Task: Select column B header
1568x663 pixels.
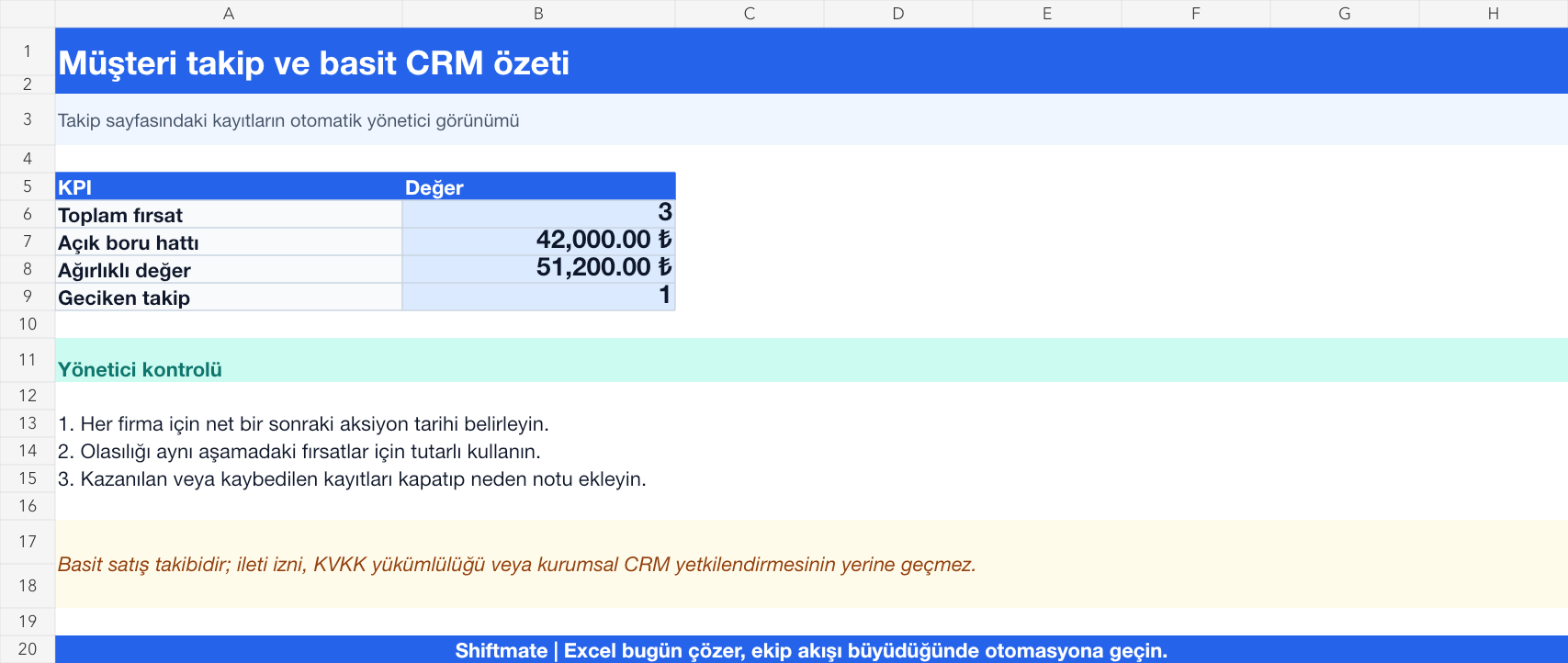Action: pos(539,14)
